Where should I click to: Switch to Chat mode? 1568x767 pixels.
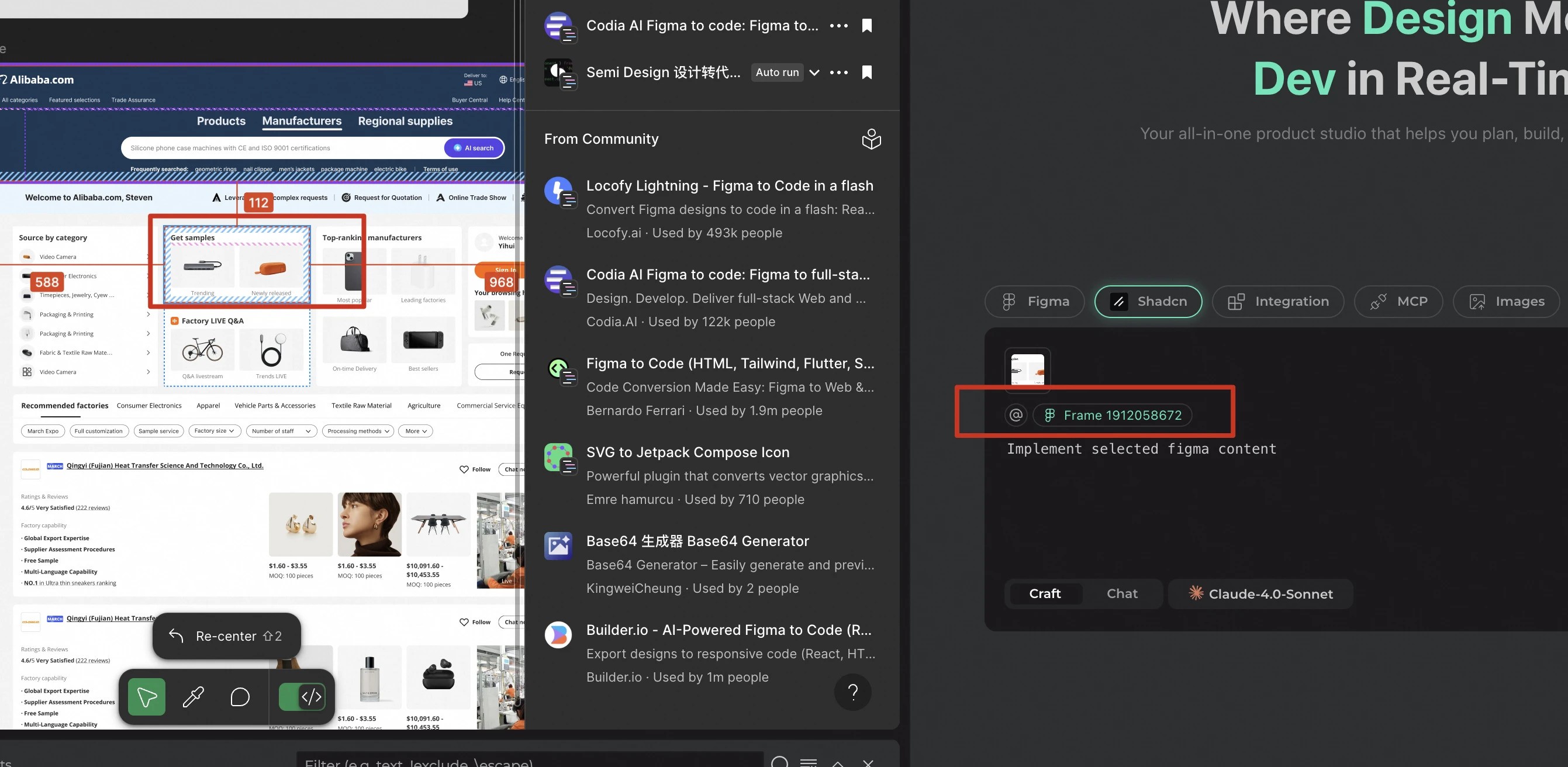(1122, 593)
